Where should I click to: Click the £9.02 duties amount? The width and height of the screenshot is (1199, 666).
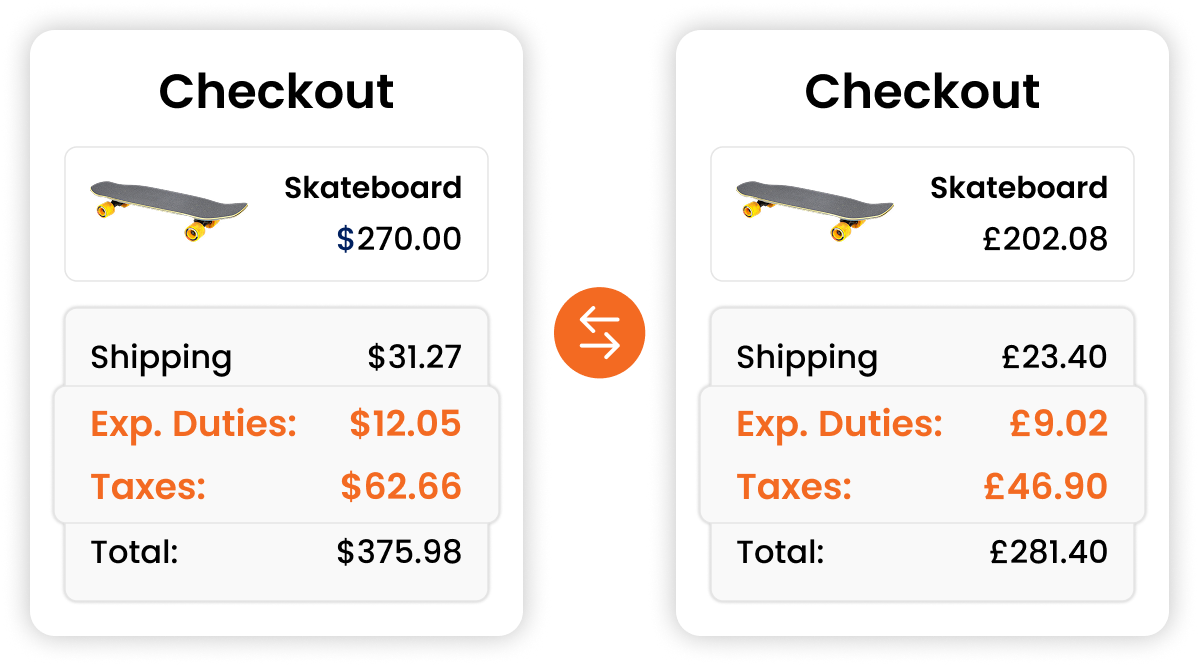pyautogui.click(x=1058, y=424)
